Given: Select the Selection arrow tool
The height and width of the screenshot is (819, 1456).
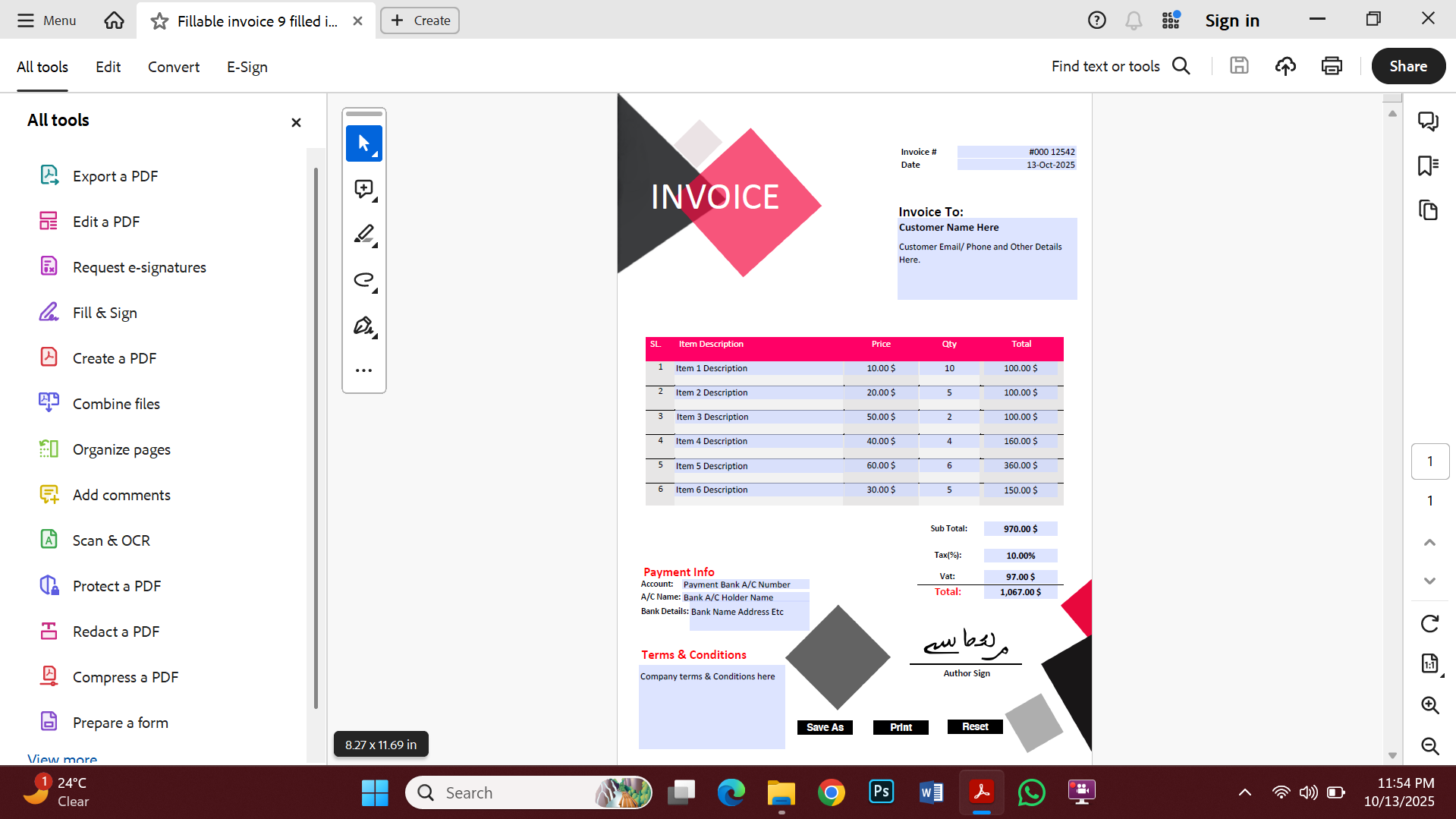Looking at the screenshot, I should click(363, 143).
